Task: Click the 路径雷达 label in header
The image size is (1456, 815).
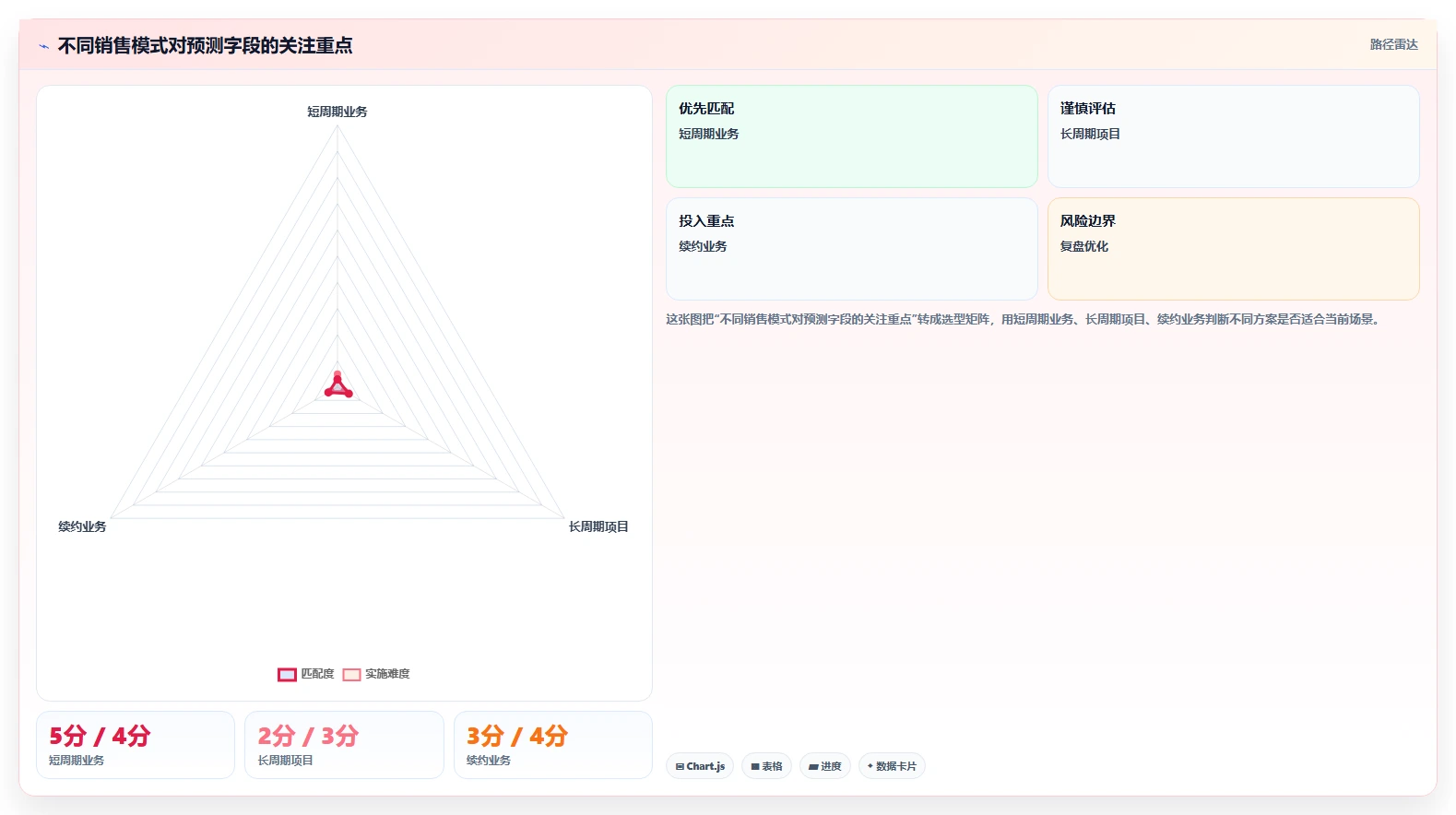Action: pos(1393,44)
